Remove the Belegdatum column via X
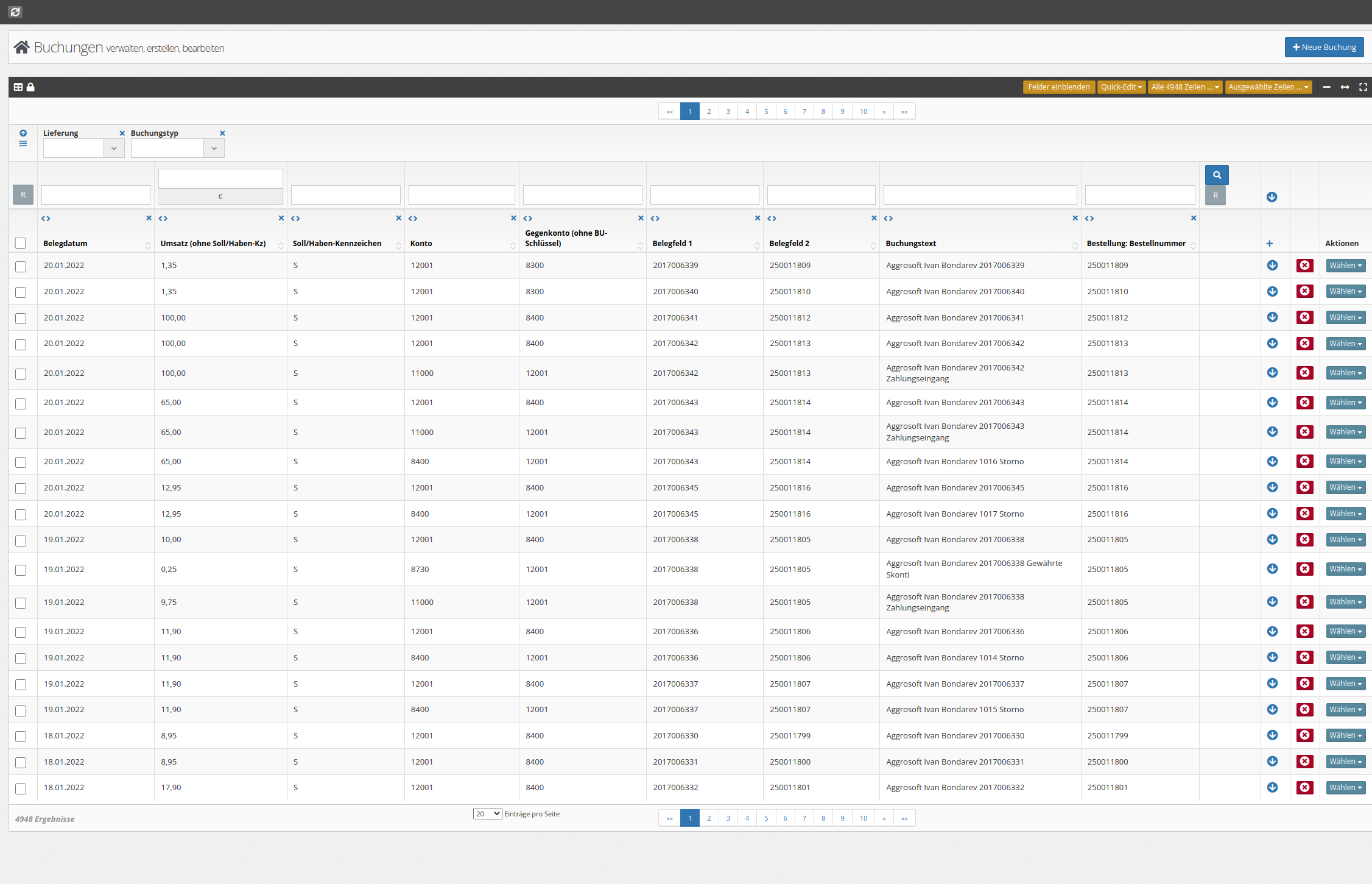Image resolution: width=1372 pixels, height=884 pixels. pyautogui.click(x=149, y=218)
